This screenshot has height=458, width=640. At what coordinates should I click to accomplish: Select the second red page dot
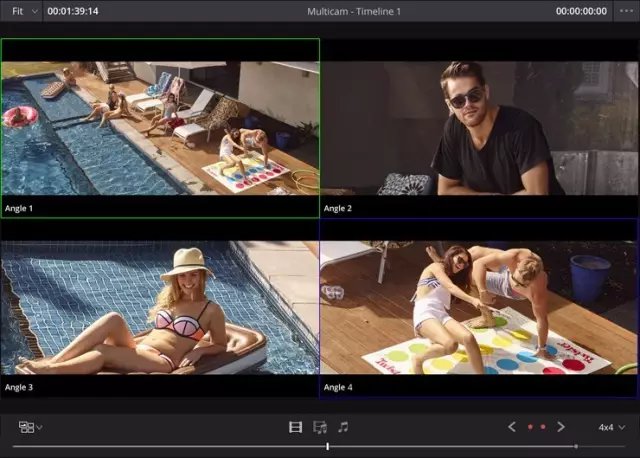(543, 427)
